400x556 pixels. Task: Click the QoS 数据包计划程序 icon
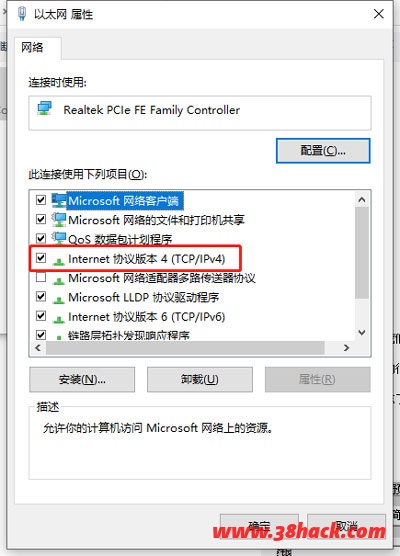[x=59, y=238]
